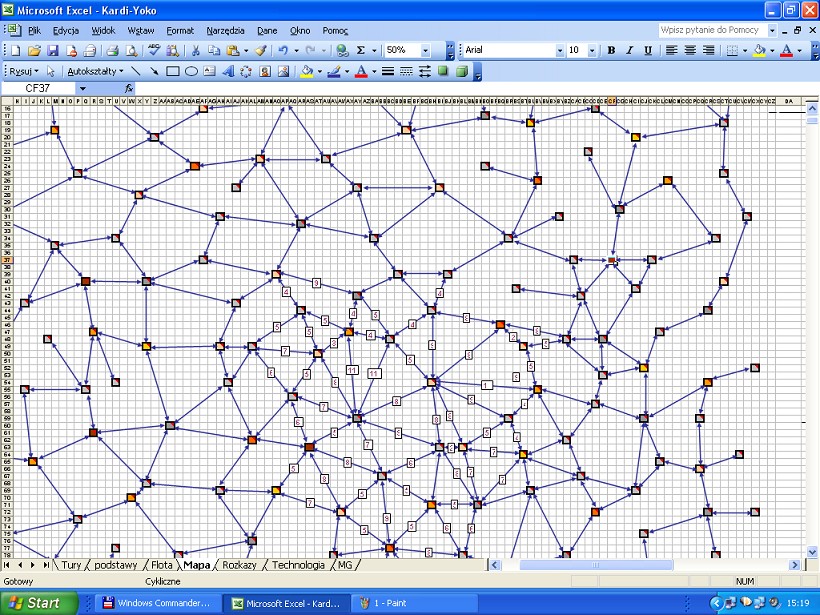Open the font size 10 dropdown
The width and height of the screenshot is (820, 615).
pos(592,51)
